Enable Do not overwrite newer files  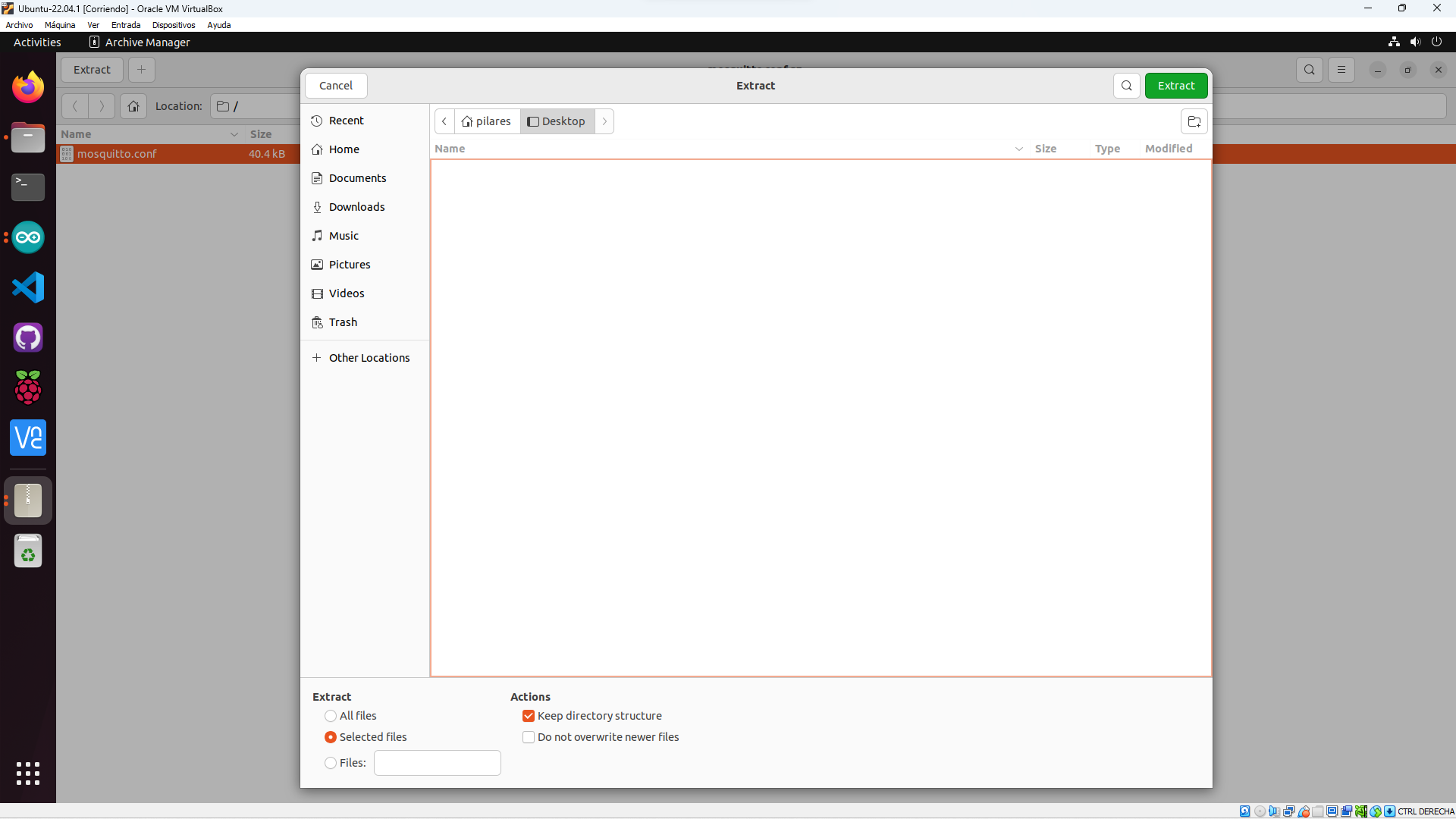click(529, 737)
